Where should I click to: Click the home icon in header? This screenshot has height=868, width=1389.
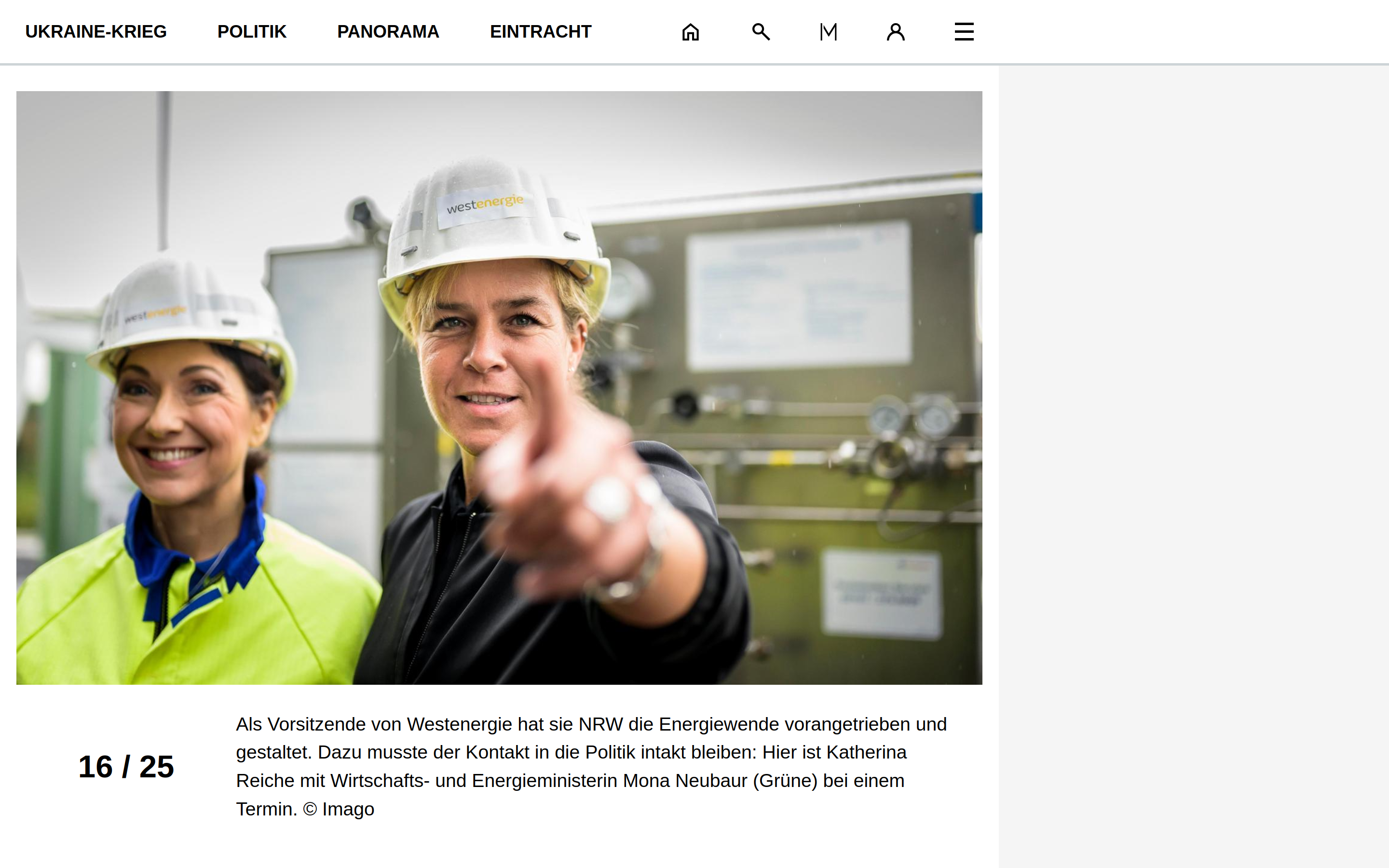point(690,31)
